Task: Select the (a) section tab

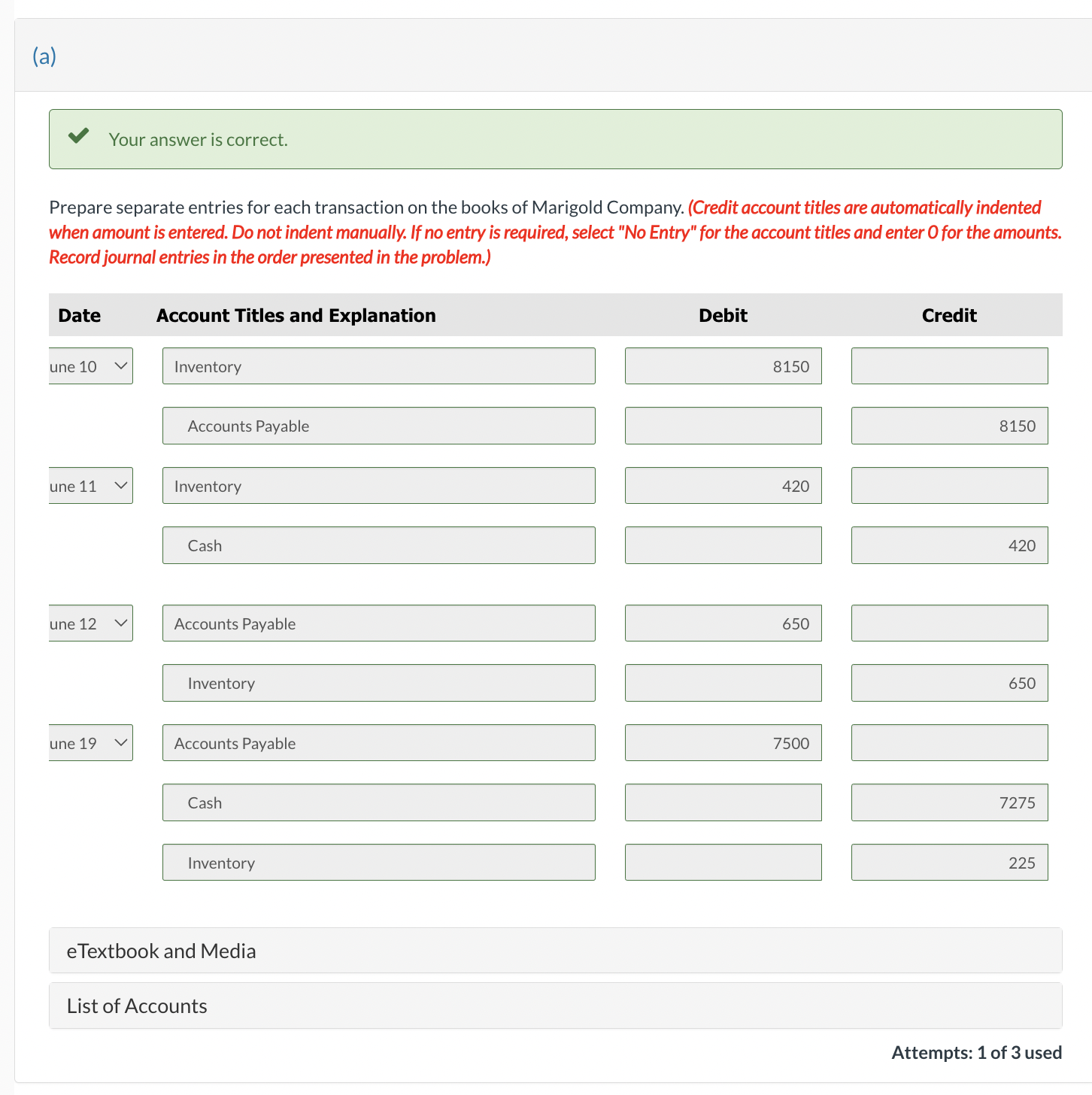Action: pos(44,56)
